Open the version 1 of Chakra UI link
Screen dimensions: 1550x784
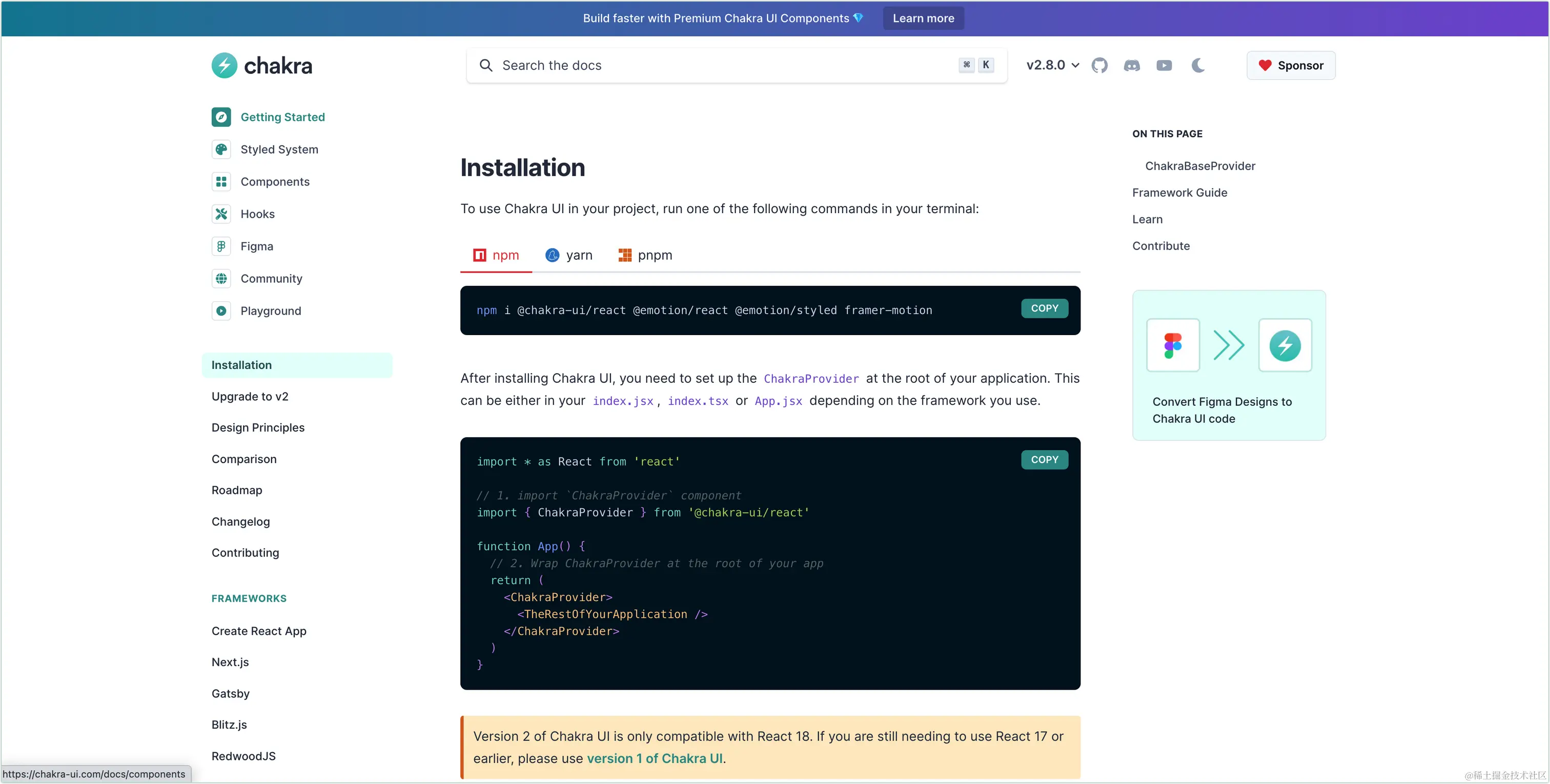[655, 759]
